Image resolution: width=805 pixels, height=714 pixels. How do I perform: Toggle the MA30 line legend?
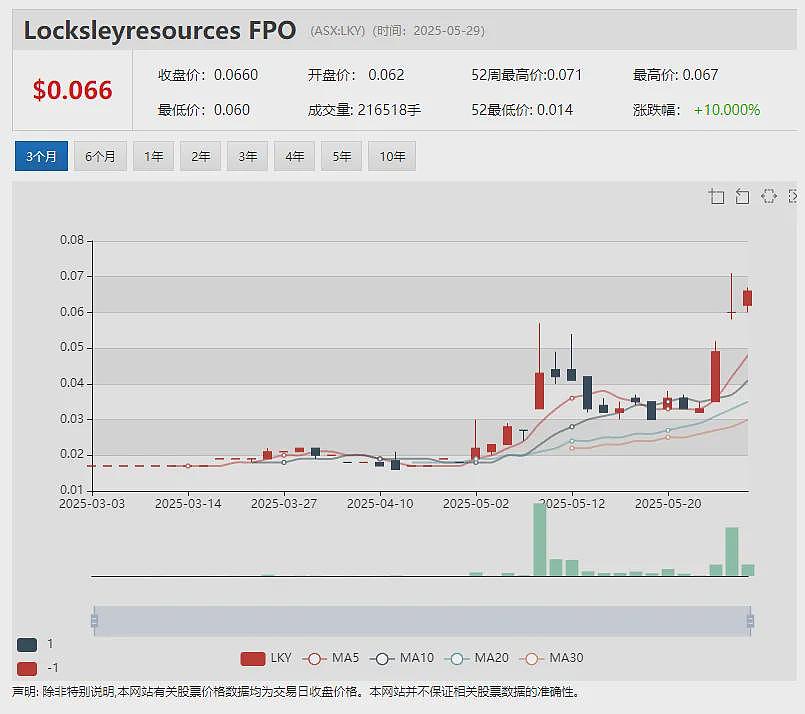point(551,658)
